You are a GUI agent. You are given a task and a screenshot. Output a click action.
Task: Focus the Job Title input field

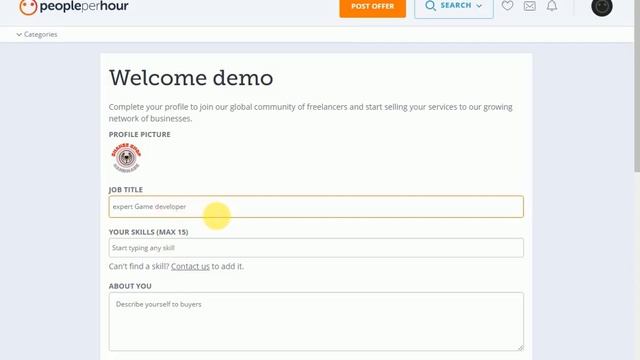(316, 207)
